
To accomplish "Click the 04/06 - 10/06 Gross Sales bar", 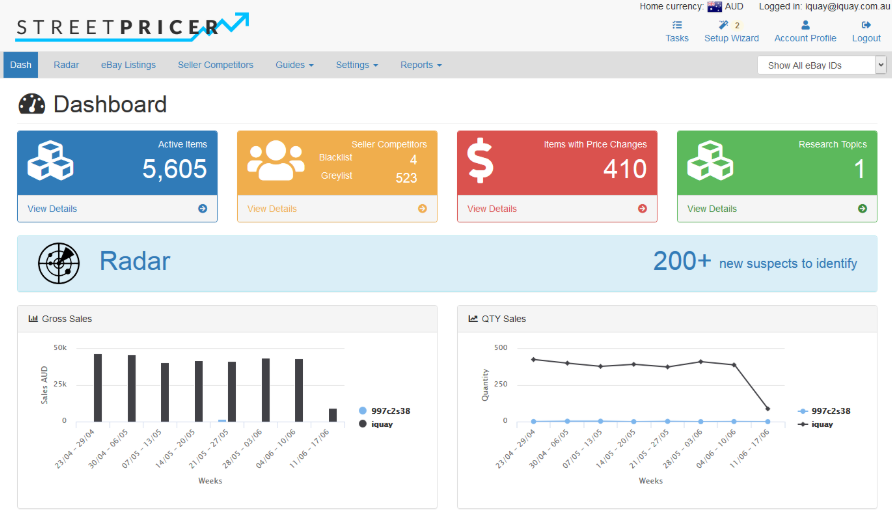I will tap(299, 390).
